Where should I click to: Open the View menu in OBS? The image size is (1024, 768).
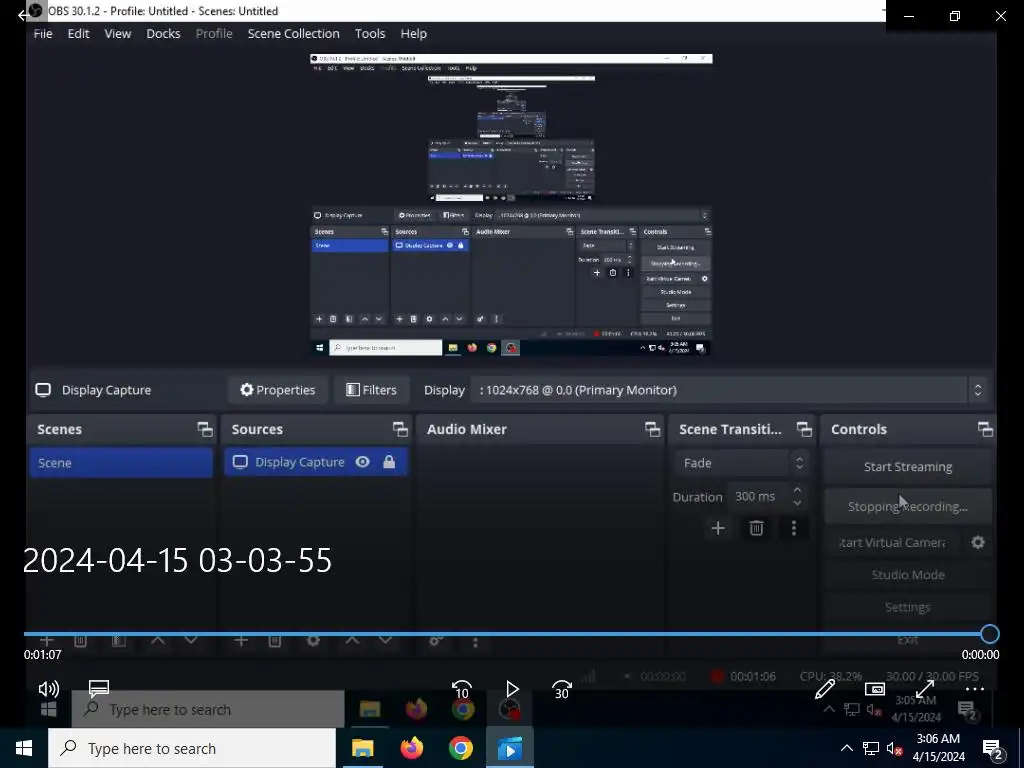118,33
